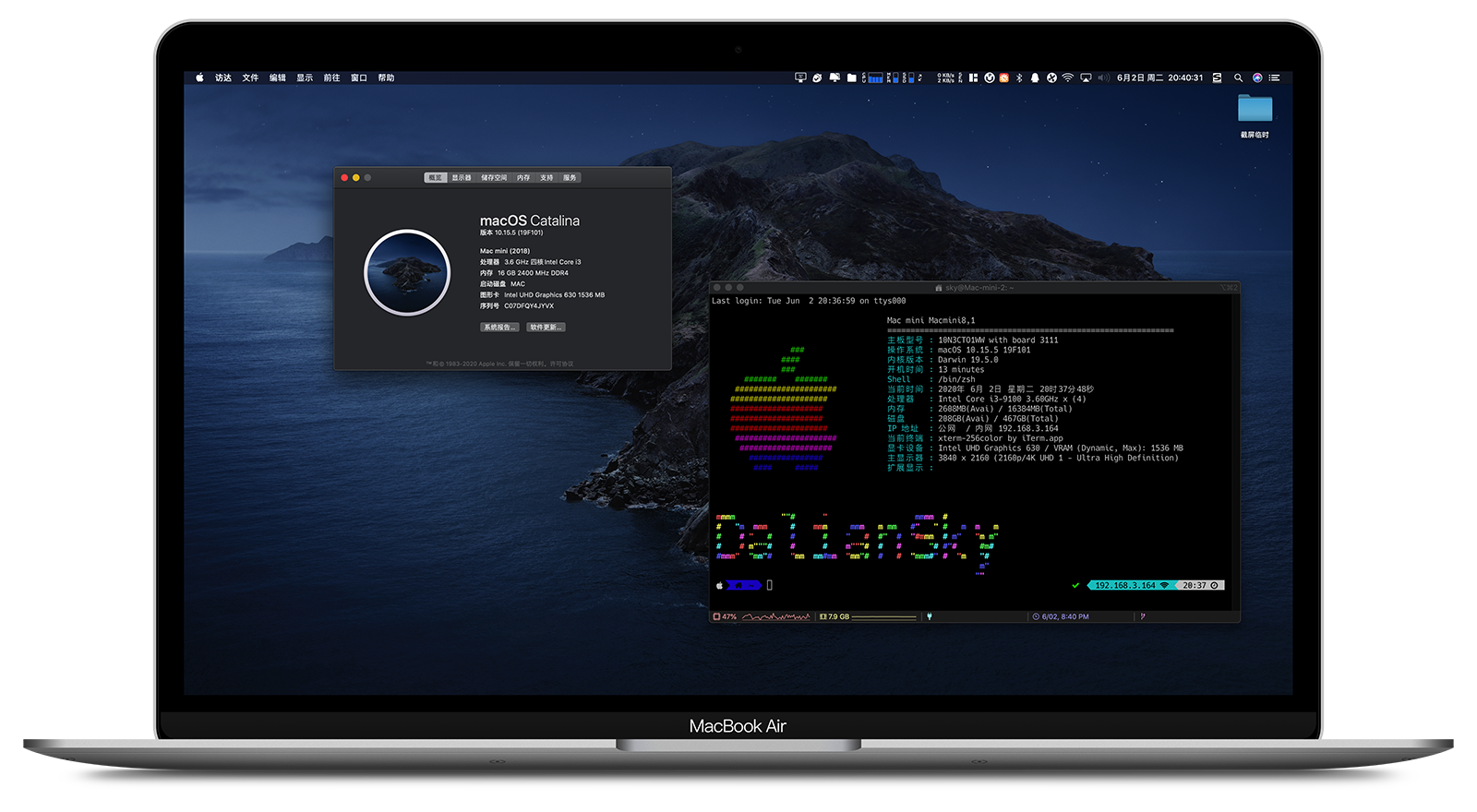The image size is (1477, 812).
Task: Click the 6/02, 8:40 PM clock status
Action: 1061,616
